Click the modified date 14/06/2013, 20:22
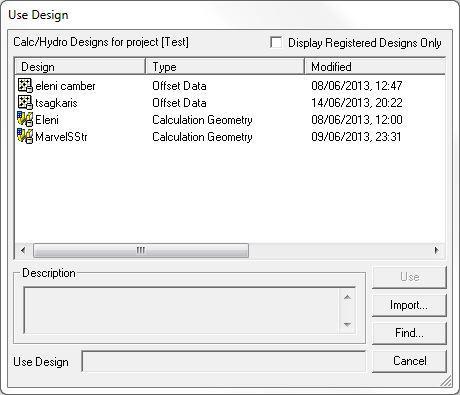Screen dimensions: 460x395 click(x=357, y=103)
